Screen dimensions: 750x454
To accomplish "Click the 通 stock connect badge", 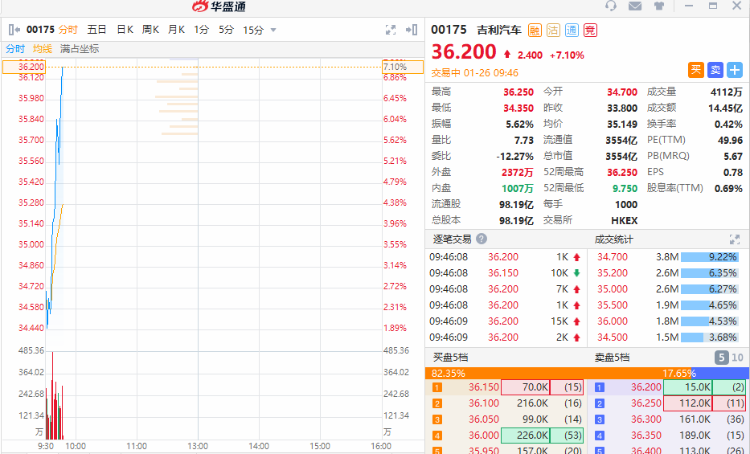I will click(572, 31).
